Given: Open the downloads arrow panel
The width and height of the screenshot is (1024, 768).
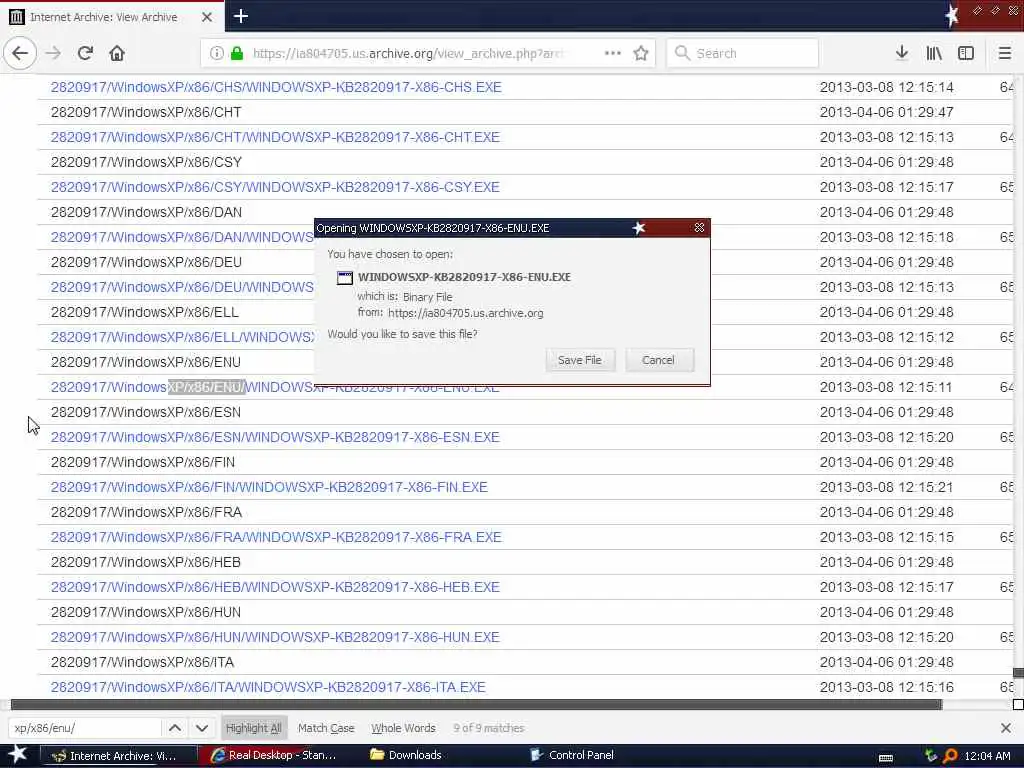Looking at the screenshot, I should point(902,53).
